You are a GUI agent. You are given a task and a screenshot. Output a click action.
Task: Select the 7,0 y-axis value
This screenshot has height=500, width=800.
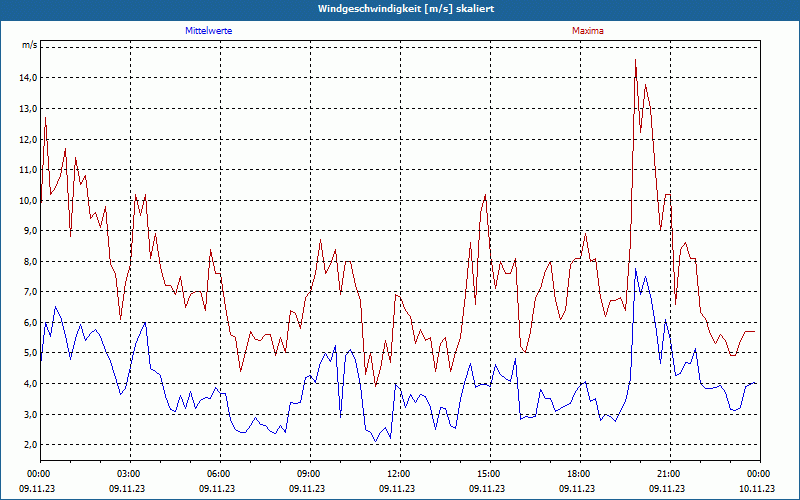pyautogui.click(x=31, y=292)
